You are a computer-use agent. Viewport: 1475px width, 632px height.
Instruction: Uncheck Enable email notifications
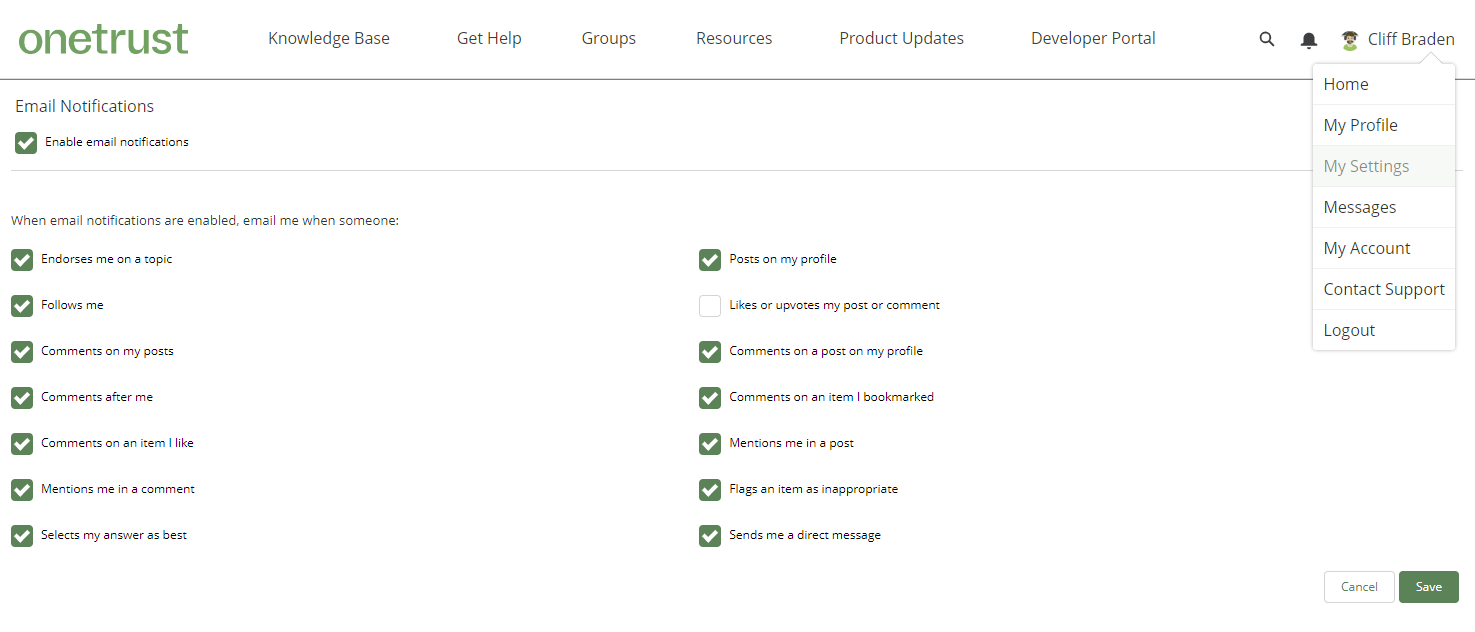click(26, 143)
